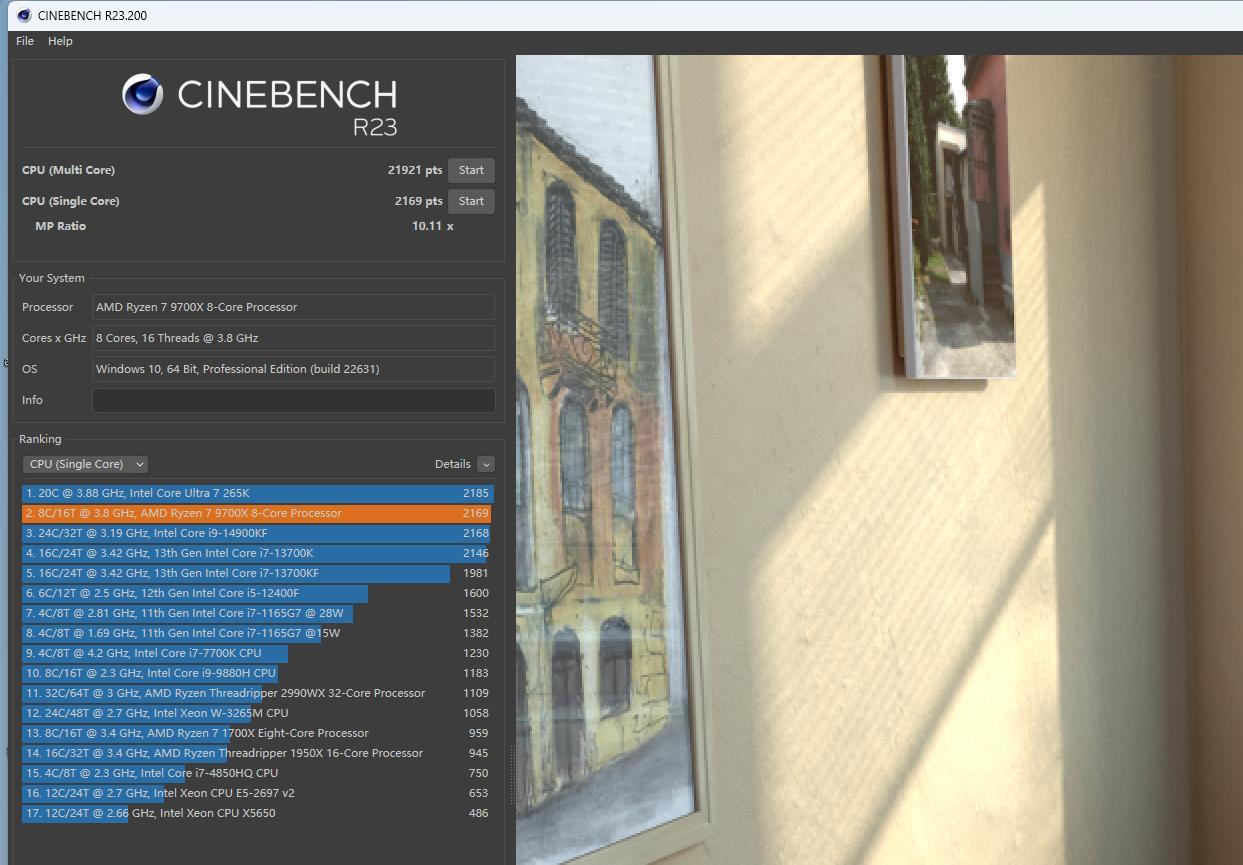
Task: Start the CPU (Single Core) benchmark
Action: click(x=471, y=201)
